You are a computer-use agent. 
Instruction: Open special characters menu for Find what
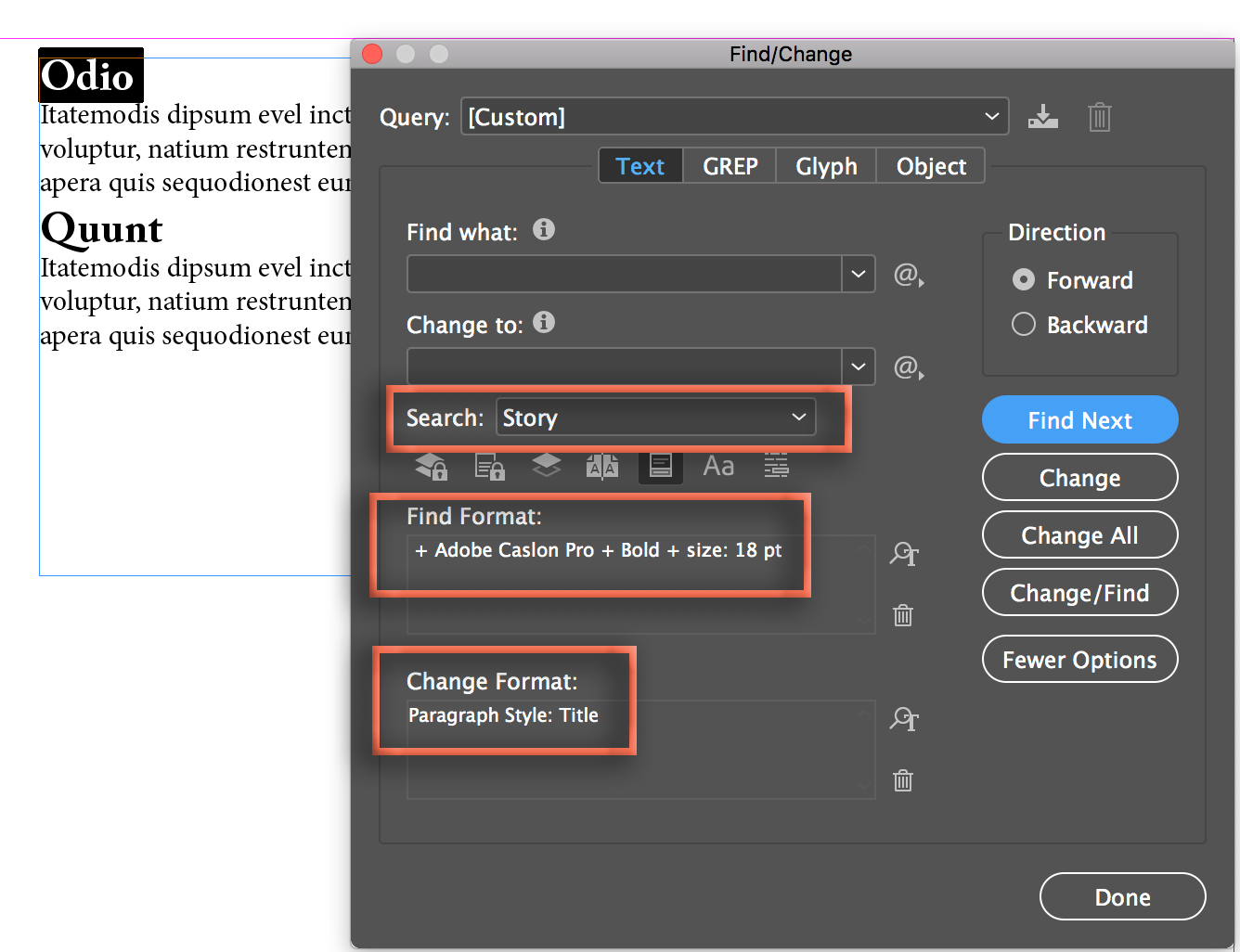click(909, 275)
